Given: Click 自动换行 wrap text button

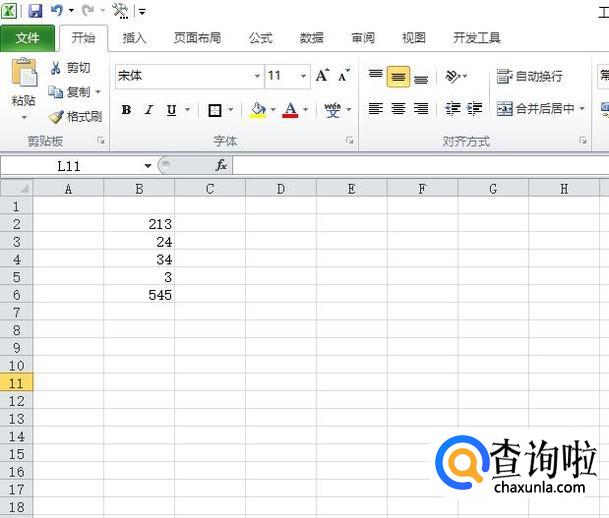Looking at the screenshot, I should (529, 76).
